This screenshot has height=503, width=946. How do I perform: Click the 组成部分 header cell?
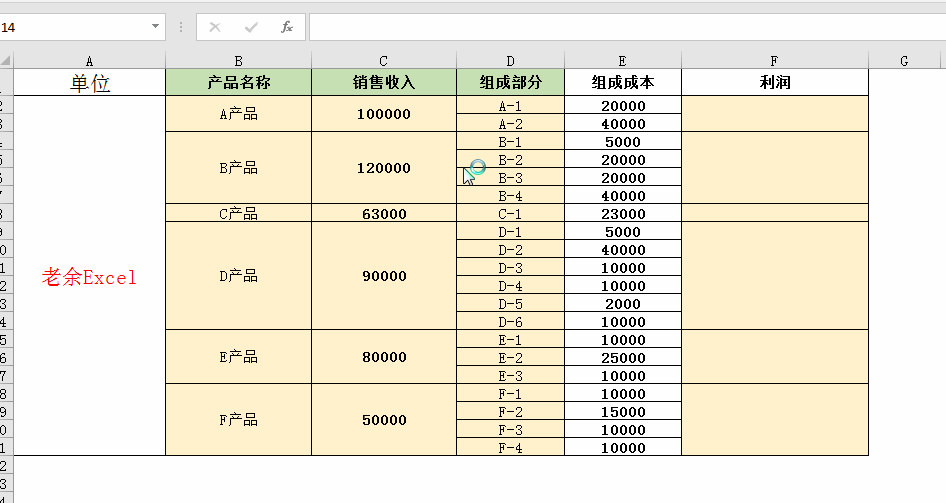pos(510,82)
